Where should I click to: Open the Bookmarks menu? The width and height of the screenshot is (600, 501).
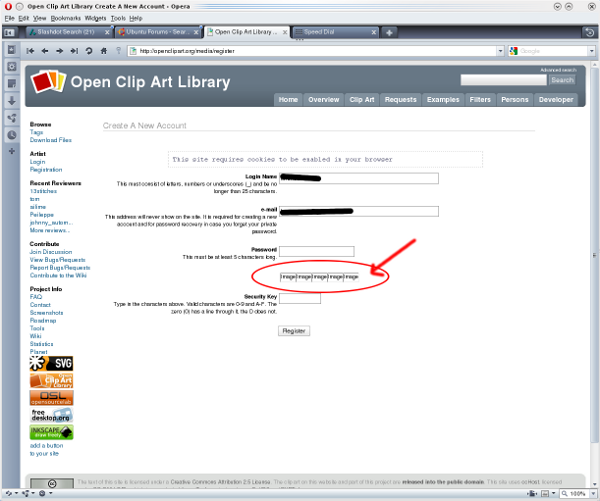click(64, 18)
